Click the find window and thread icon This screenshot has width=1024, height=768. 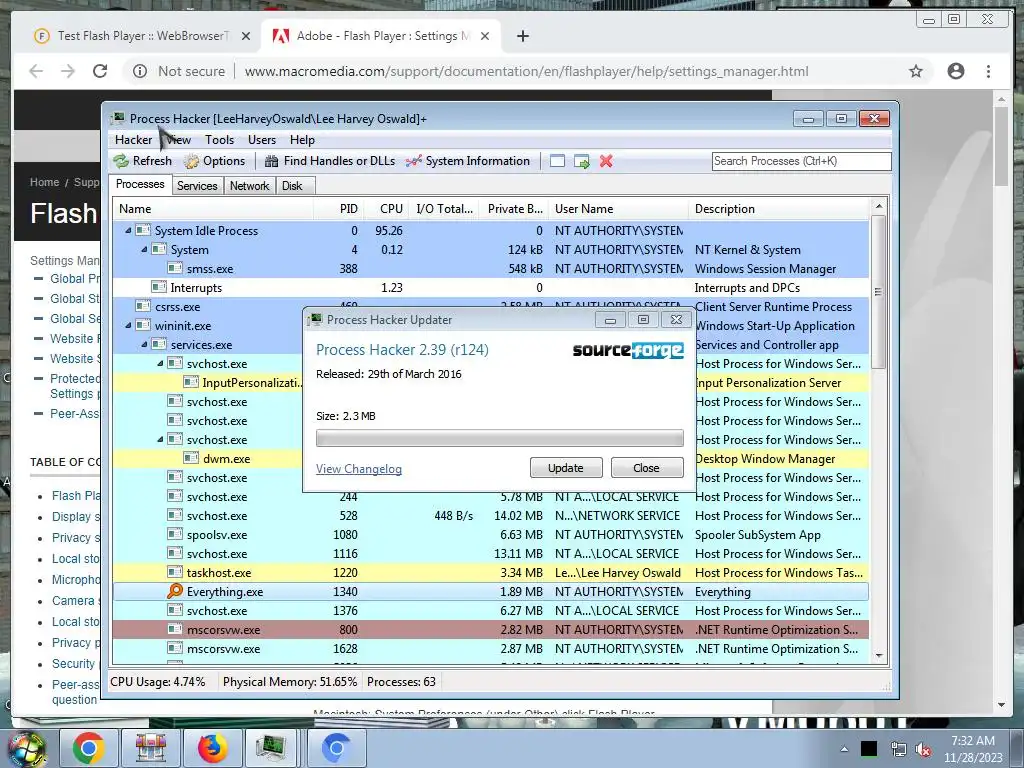pos(581,161)
